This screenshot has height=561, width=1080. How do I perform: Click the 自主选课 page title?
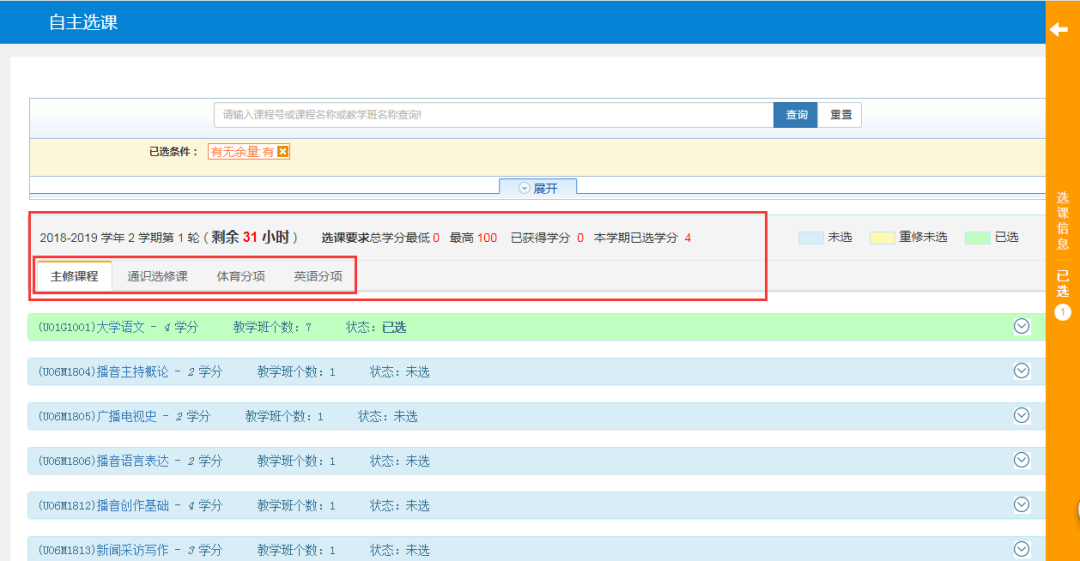[83, 22]
